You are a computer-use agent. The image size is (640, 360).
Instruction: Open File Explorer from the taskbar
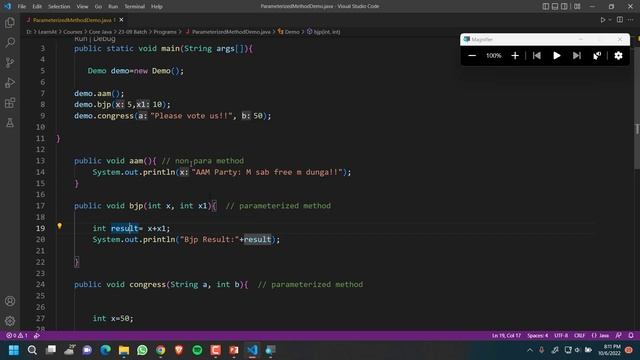tap(124, 350)
